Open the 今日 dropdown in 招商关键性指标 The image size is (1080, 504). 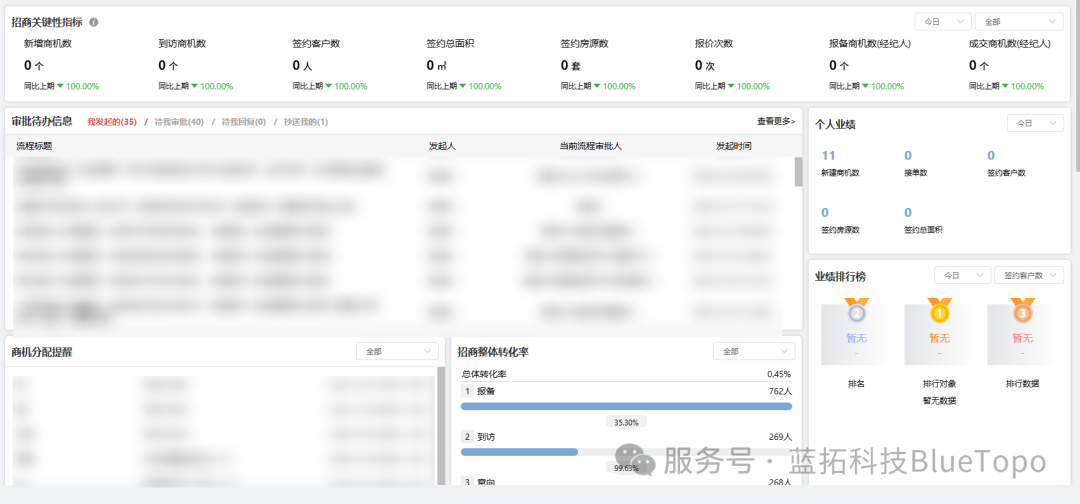point(942,22)
